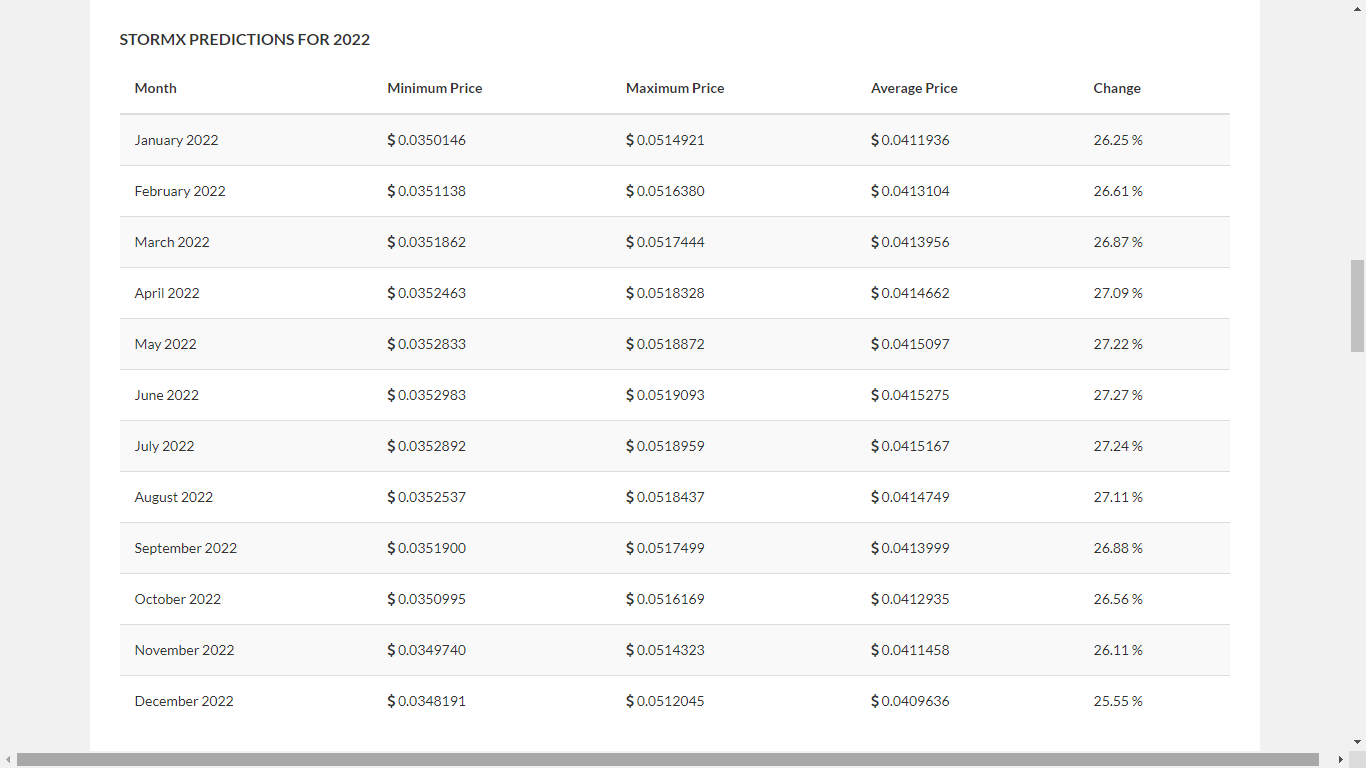
Task: Click maximum price $0.0517499
Action: click(x=665, y=548)
